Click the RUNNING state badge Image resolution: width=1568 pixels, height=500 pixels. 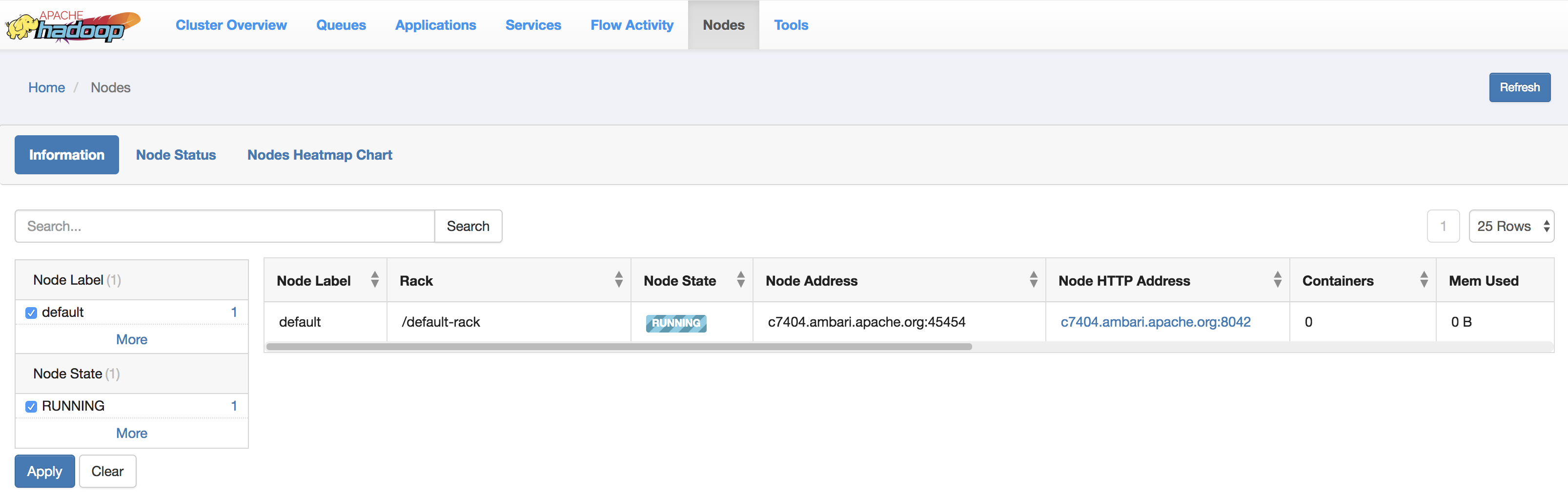click(x=675, y=323)
